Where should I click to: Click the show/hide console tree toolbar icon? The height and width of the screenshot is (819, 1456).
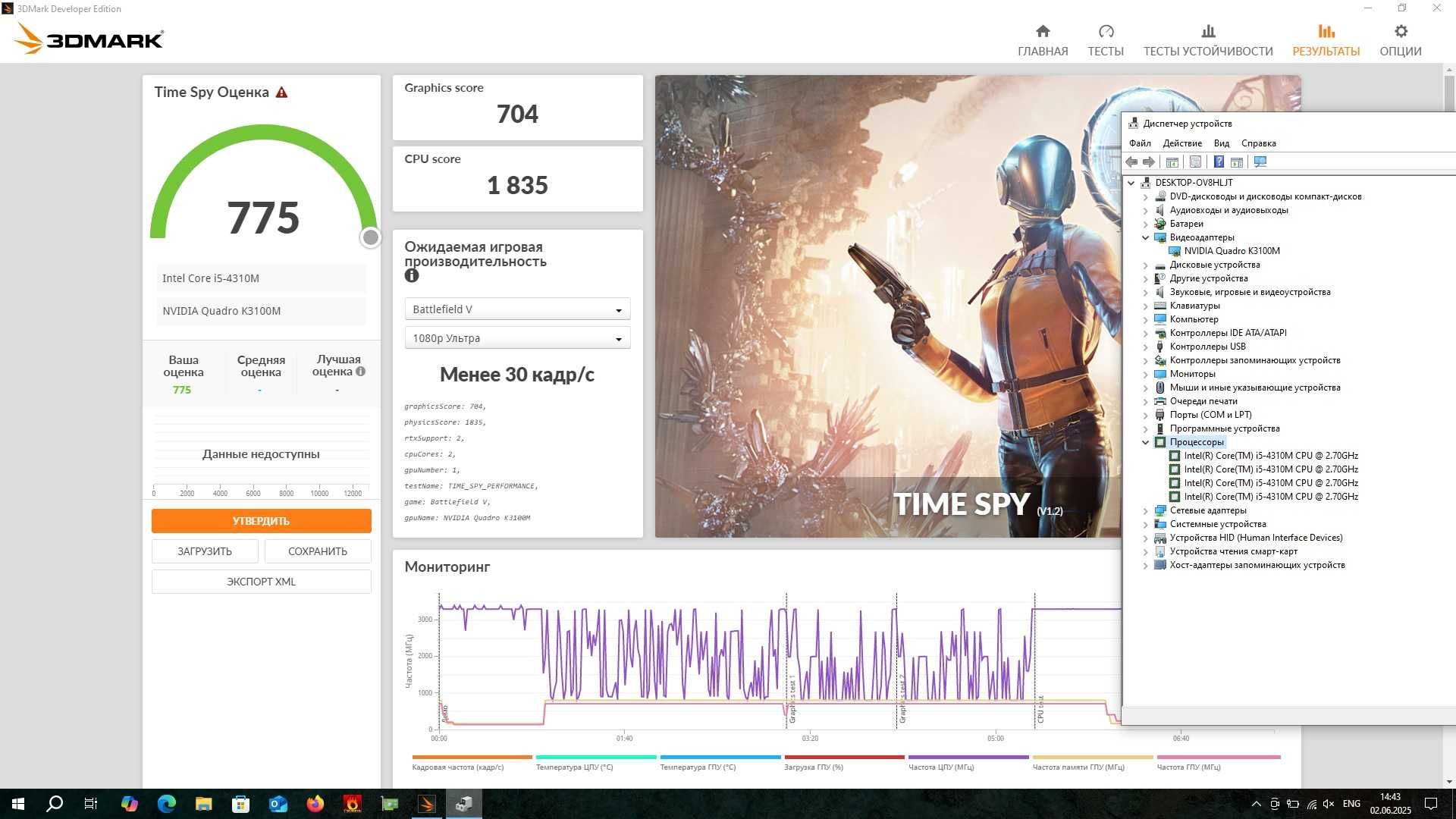[1172, 162]
